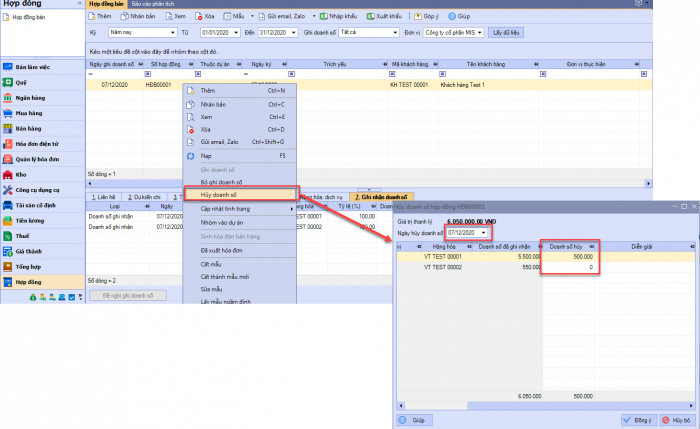Go to the Kho sidebar module
The width and height of the screenshot is (700, 429).
pos(20,174)
